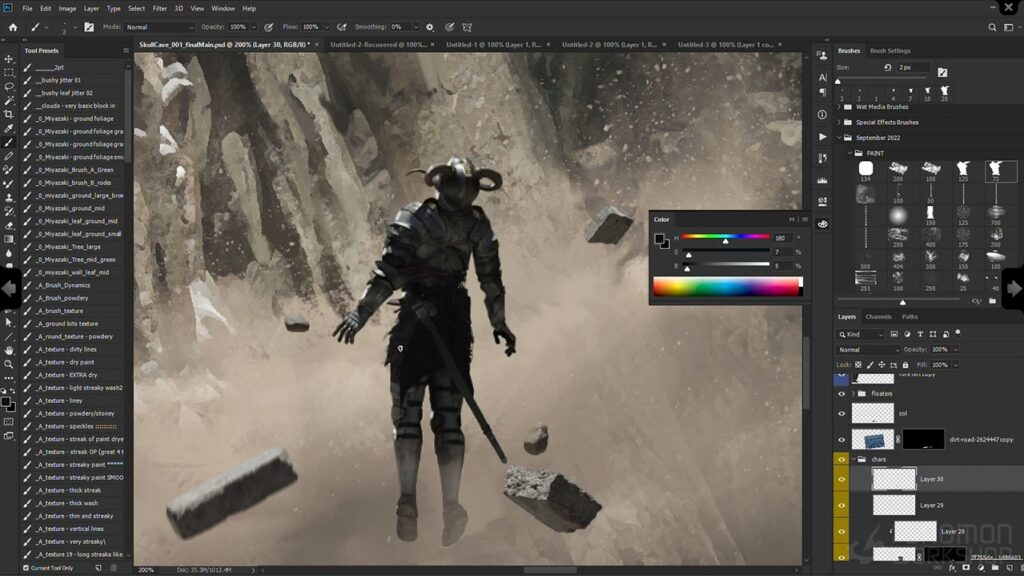
Task: Select the Magic Wand tool
Action: coord(8,101)
